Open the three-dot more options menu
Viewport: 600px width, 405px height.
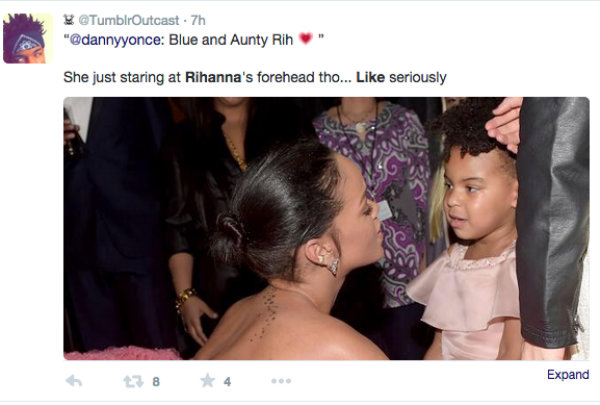[x=281, y=381]
